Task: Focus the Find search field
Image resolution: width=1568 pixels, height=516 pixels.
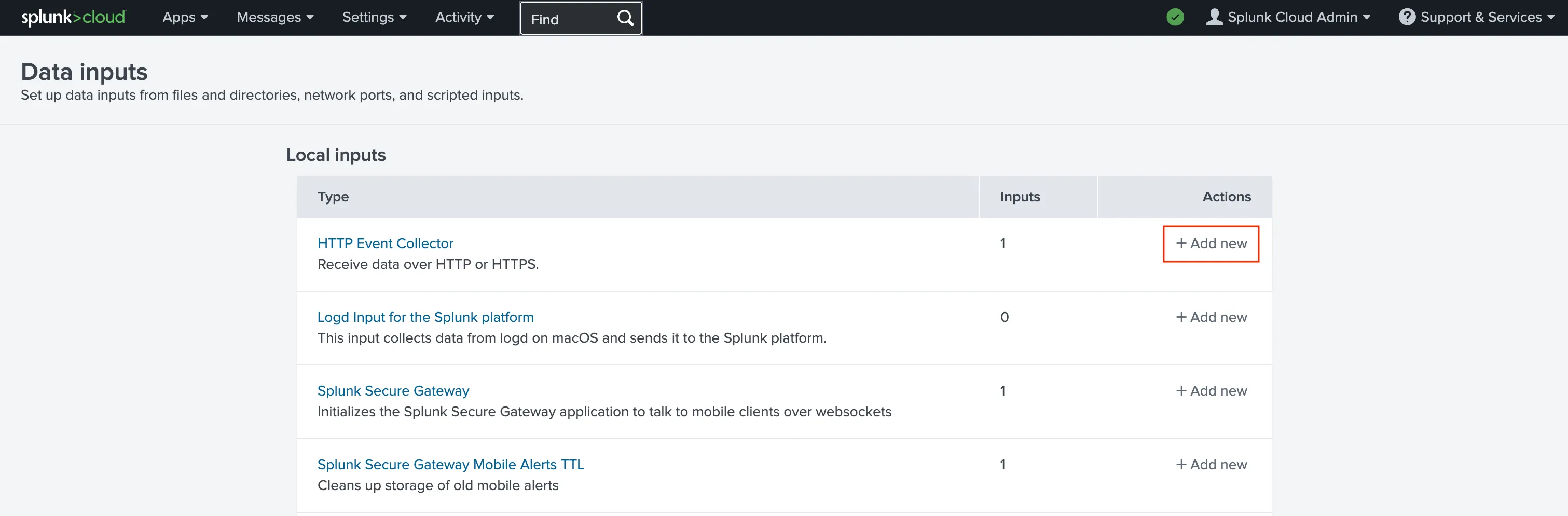Action: point(566,19)
